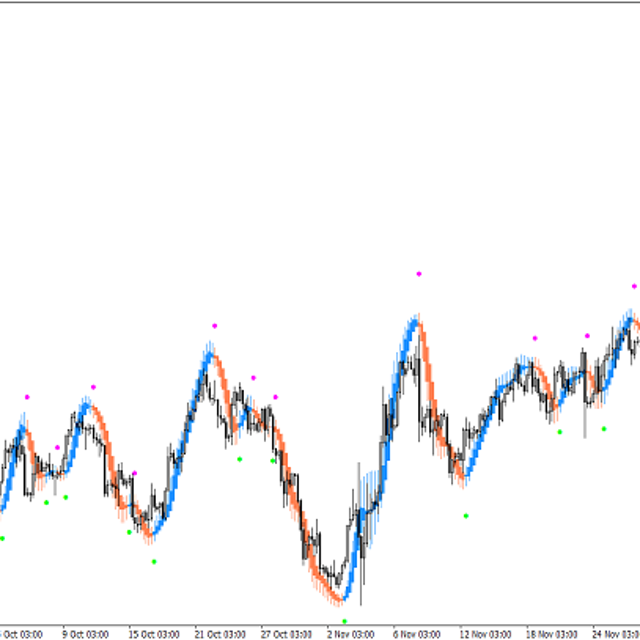Click the 2 Nov 03:00 date label

tap(353, 633)
